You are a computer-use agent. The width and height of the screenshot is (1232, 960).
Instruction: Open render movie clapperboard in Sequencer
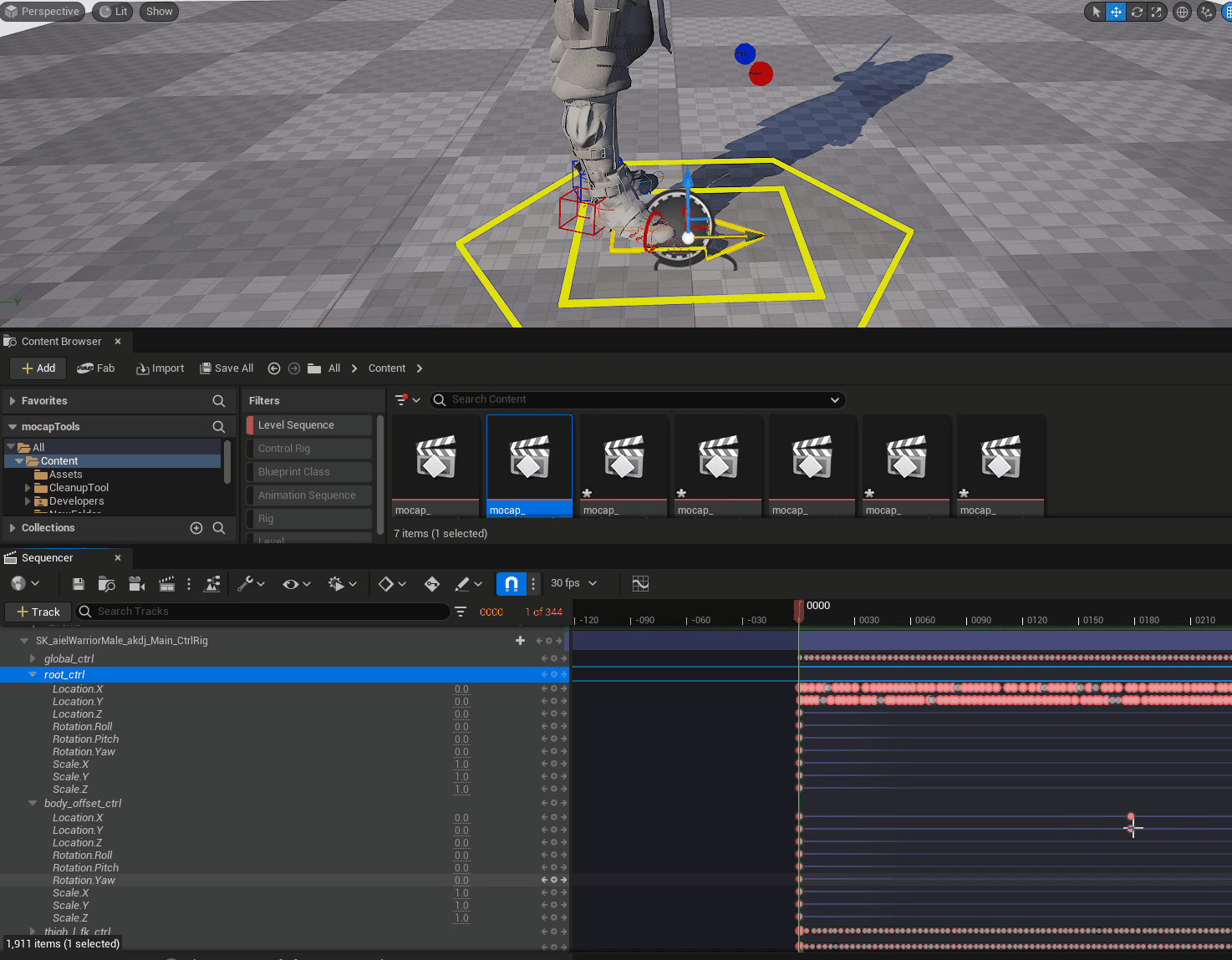pos(167,584)
